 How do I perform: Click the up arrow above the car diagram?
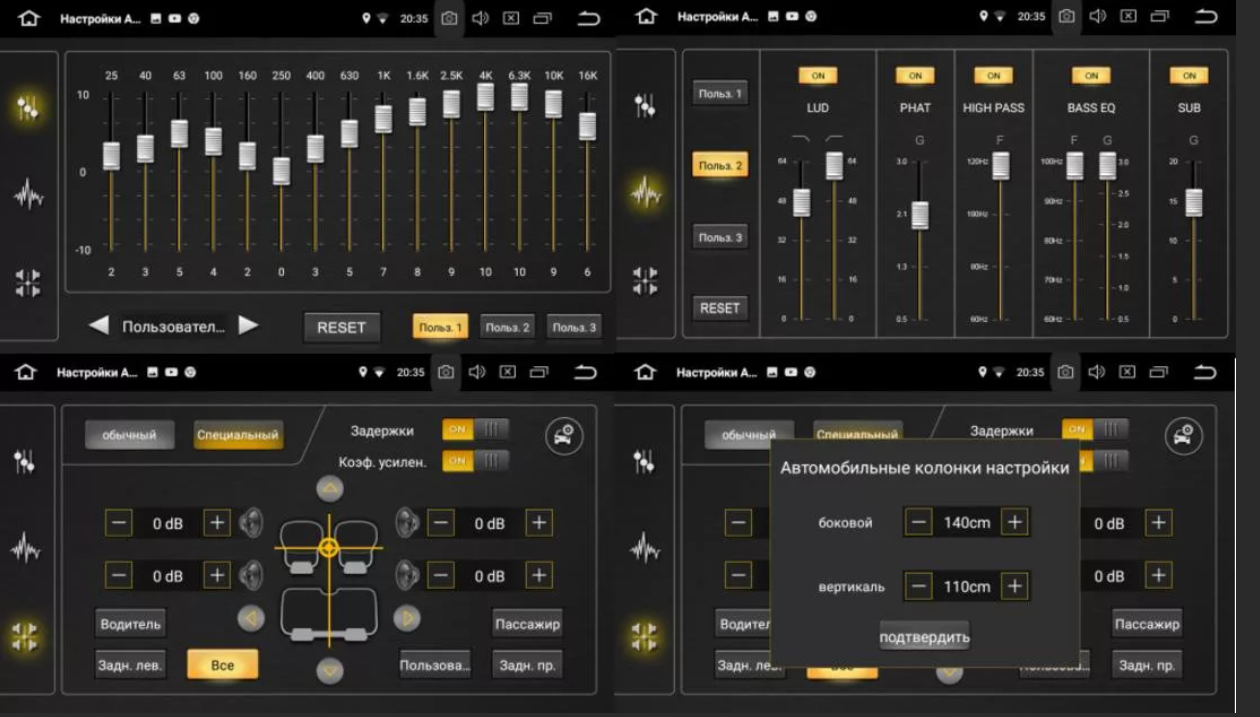click(x=329, y=489)
